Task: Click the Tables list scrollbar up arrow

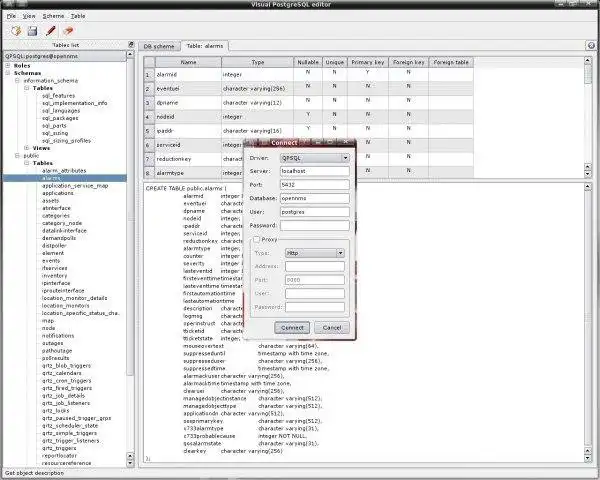Action: pos(130,55)
